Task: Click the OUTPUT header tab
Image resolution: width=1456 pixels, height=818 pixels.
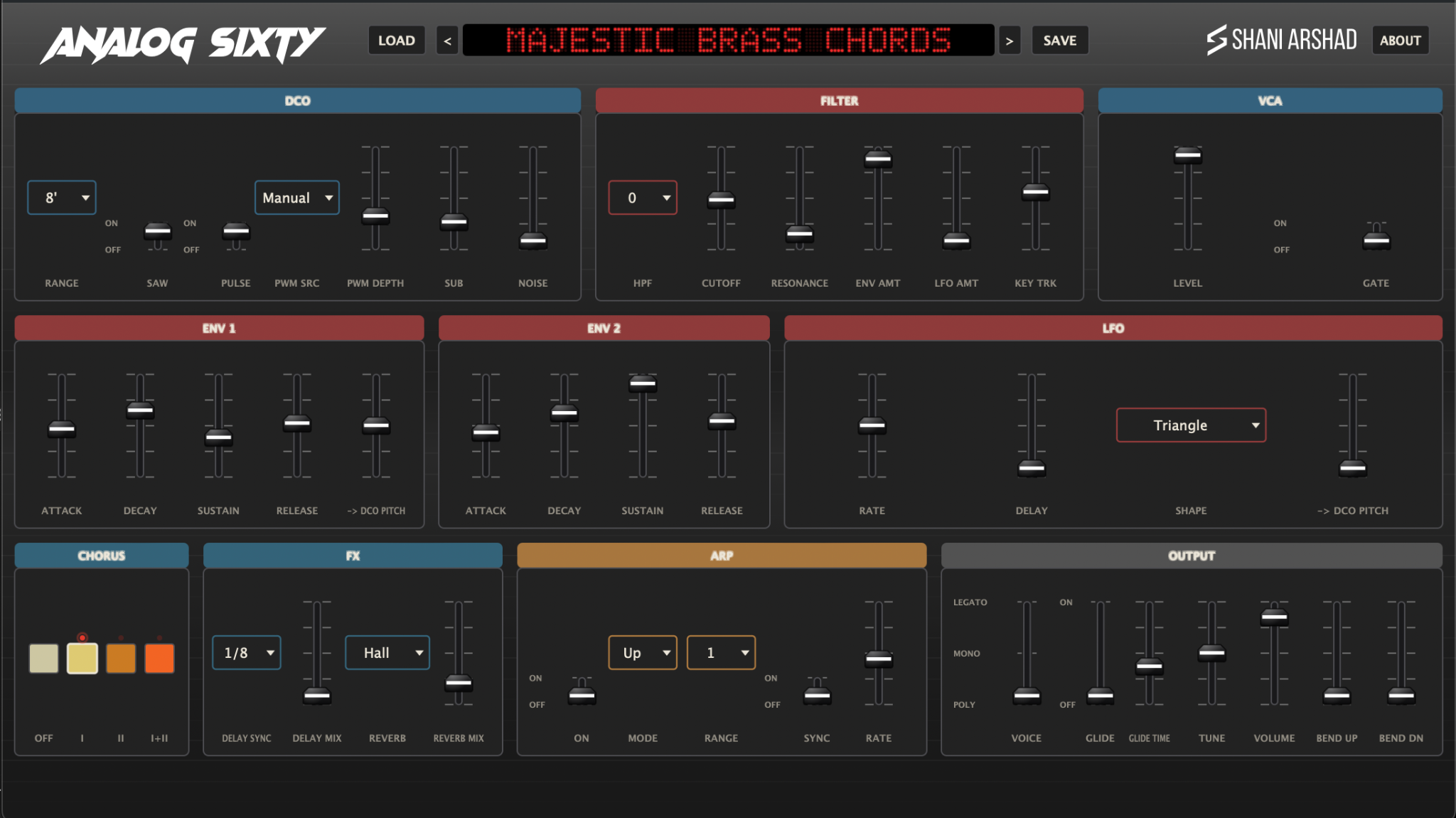Action: point(1192,556)
